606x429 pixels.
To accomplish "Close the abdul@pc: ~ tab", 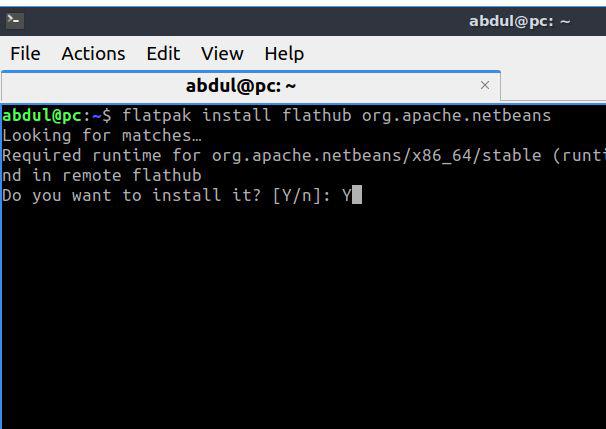I will (x=485, y=85).
